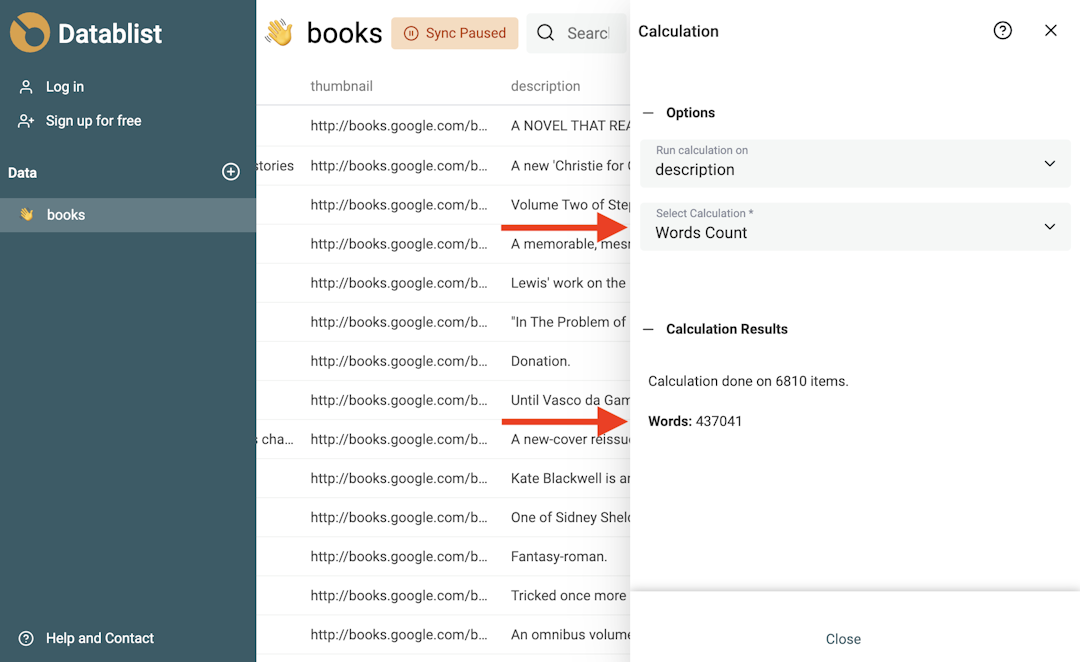Click the Sync Paused button
1080x662 pixels.
[455, 33]
